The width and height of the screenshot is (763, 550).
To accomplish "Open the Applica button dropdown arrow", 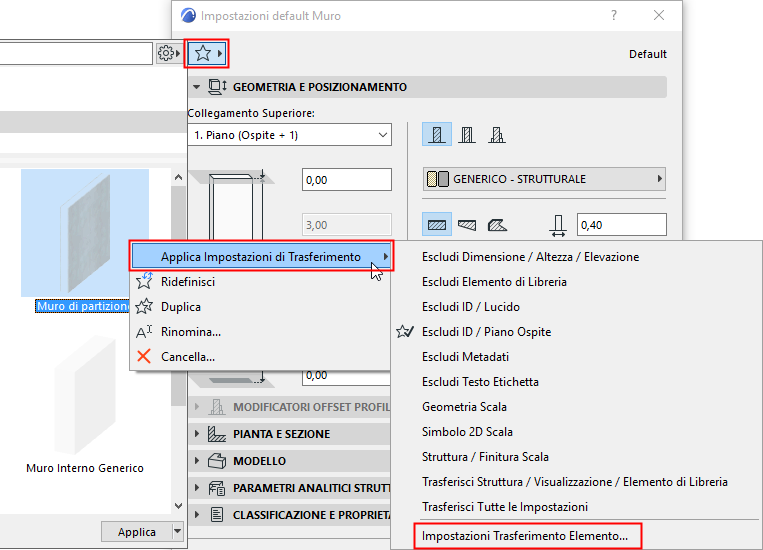I will 178,532.
